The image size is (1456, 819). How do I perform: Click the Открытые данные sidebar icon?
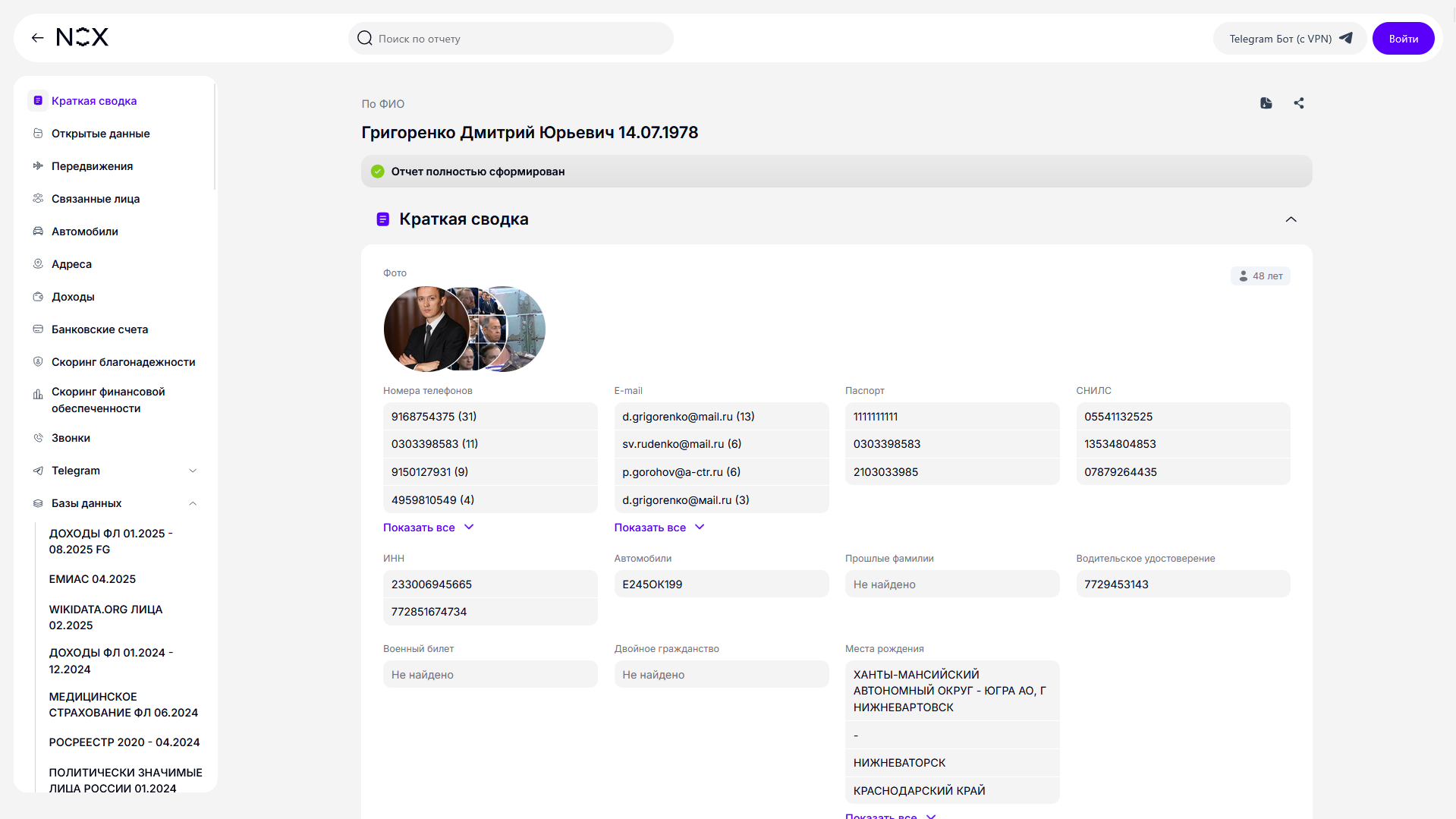tap(38, 134)
